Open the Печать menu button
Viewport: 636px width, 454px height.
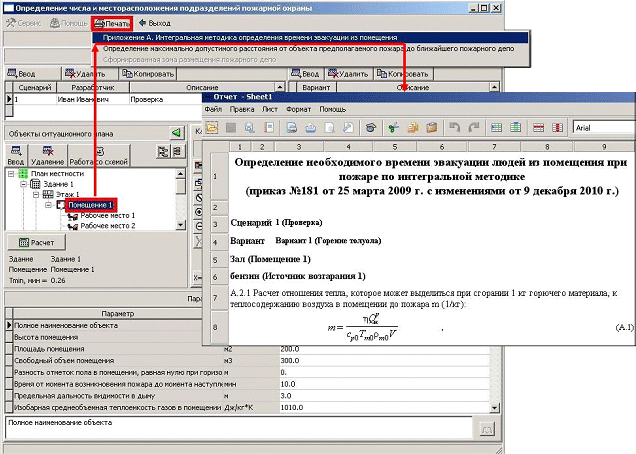[111, 22]
